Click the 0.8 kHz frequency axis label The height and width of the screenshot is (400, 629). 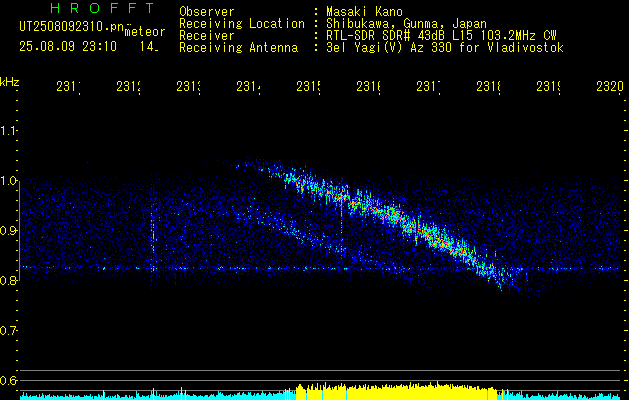click(x=8, y=280)
